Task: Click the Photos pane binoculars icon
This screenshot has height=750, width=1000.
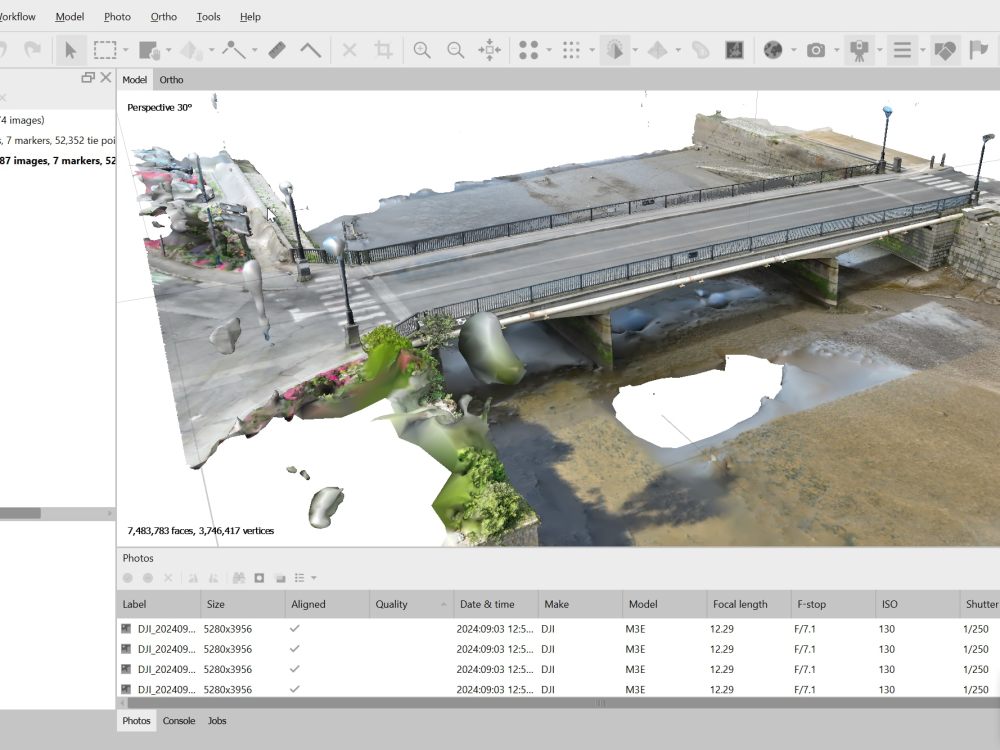Action: coord(239,578)
